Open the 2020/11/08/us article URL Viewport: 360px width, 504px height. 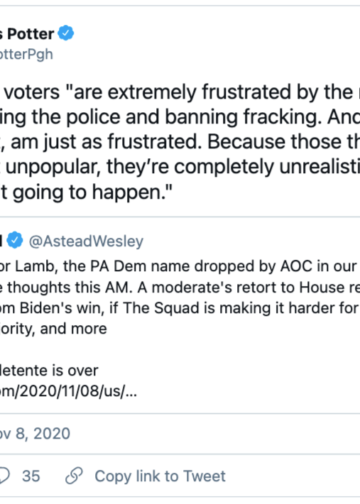68,391
